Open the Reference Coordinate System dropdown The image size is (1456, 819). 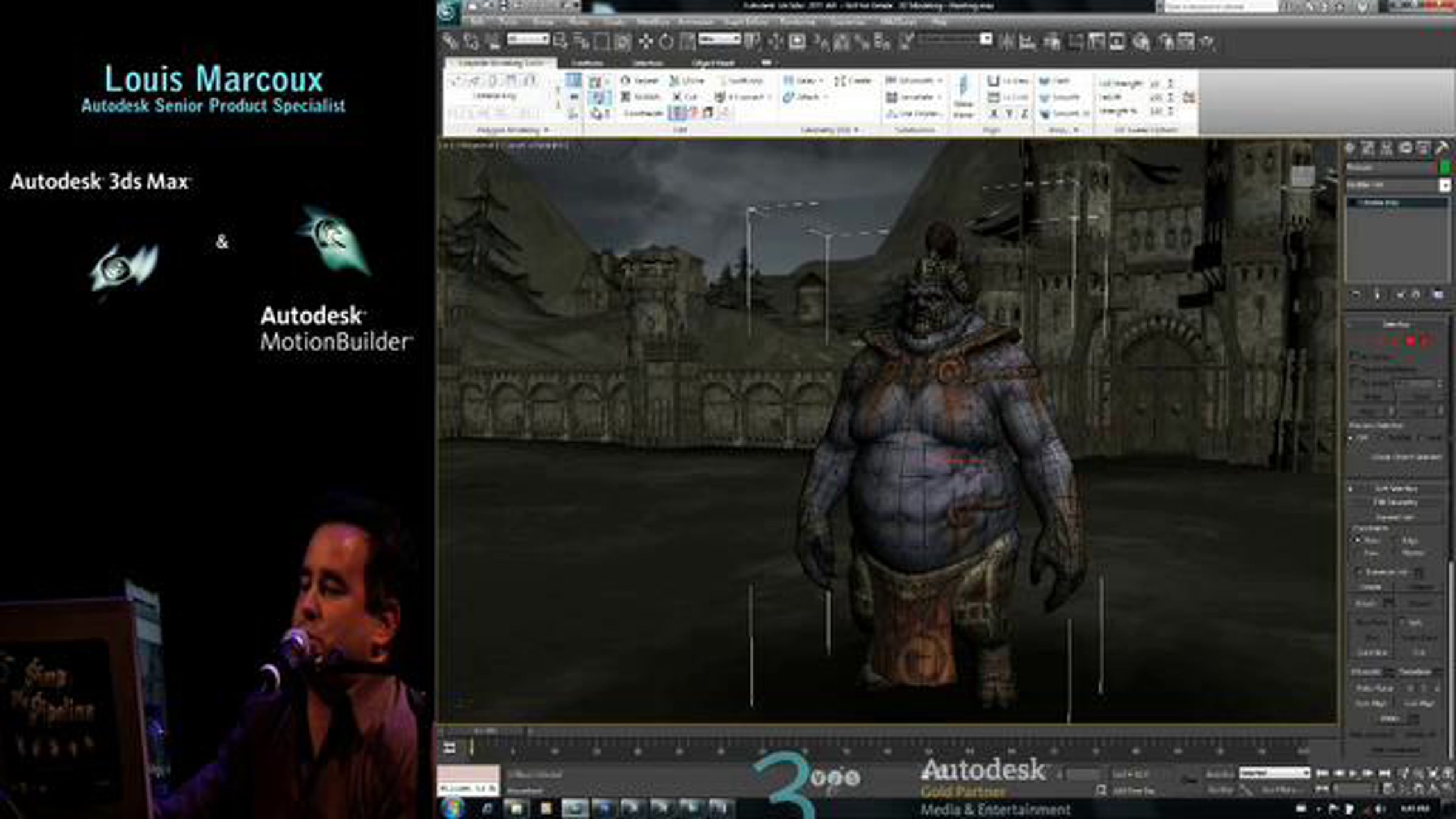(720, 39)
